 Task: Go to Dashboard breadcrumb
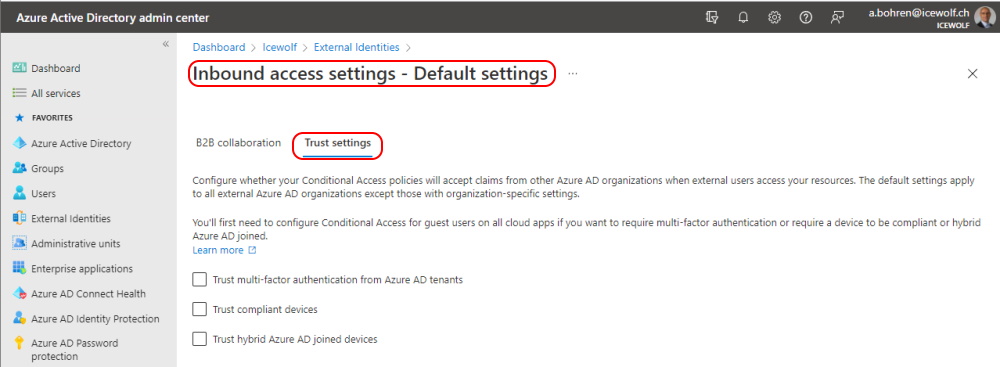coord(219,47)
